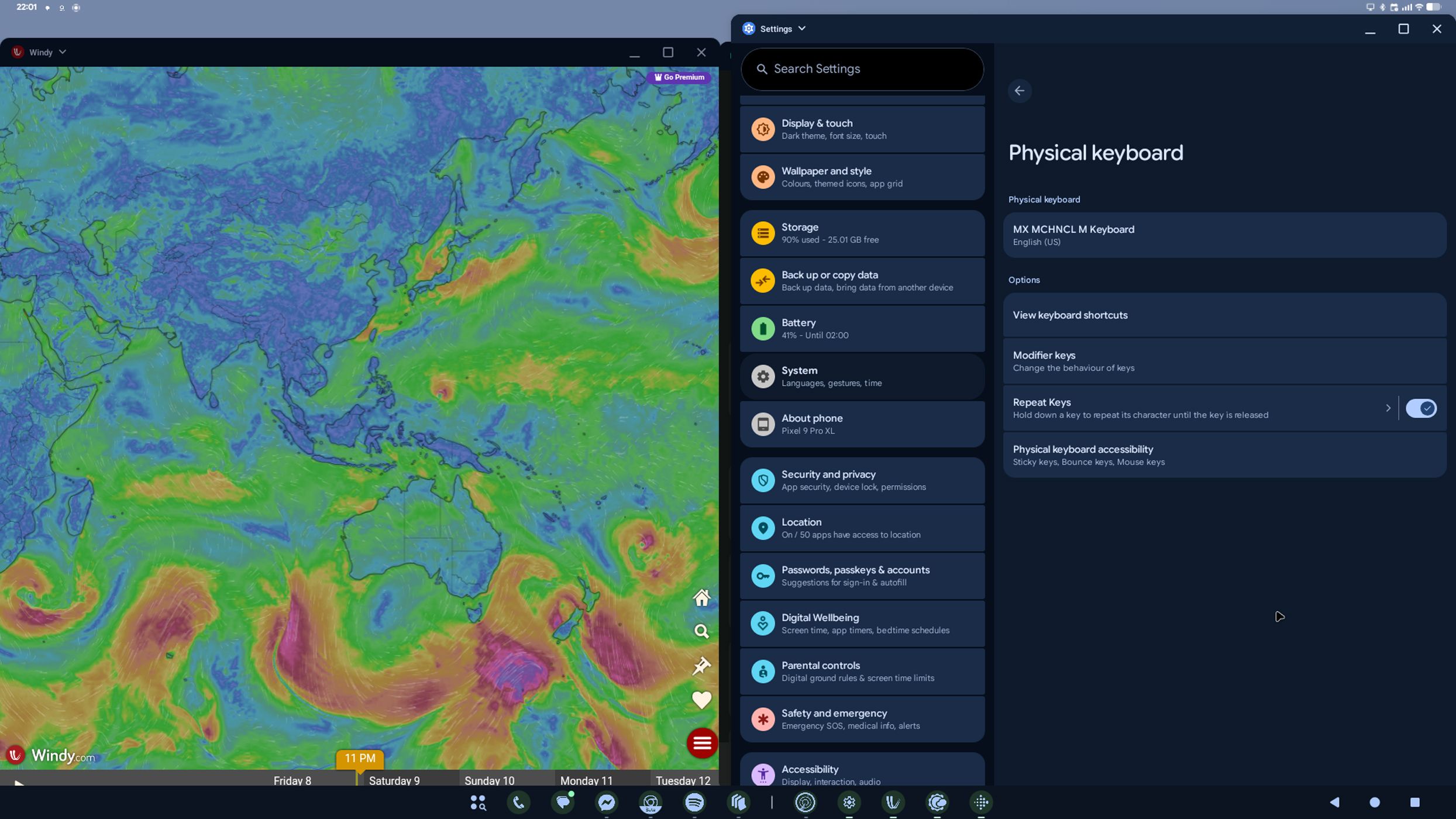Open the app drawer search in taskbar
The width and height of the screenshot is (1456, 819).
pyautogui.click(x=478, y=803)
